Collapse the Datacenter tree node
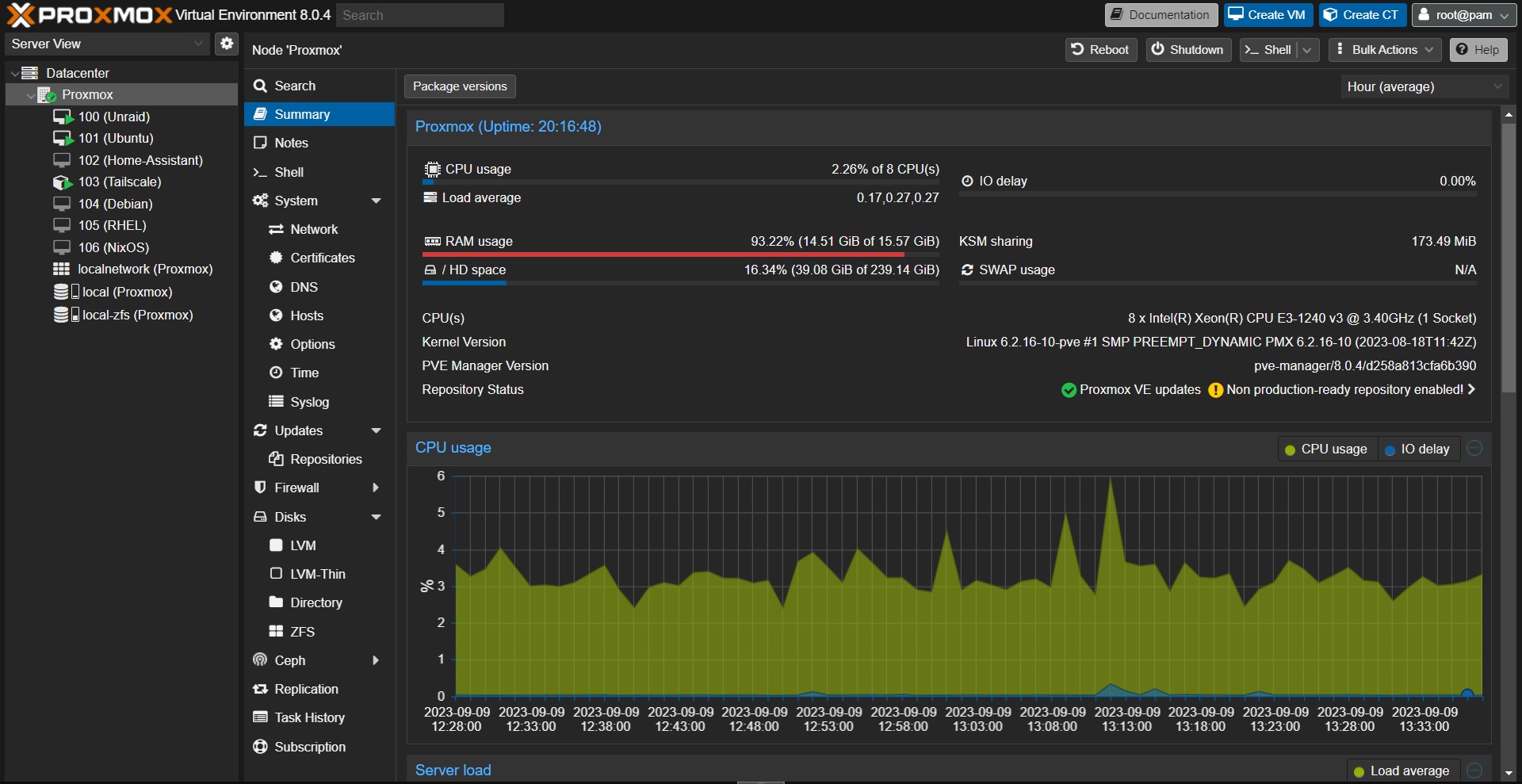 (14, 73)
